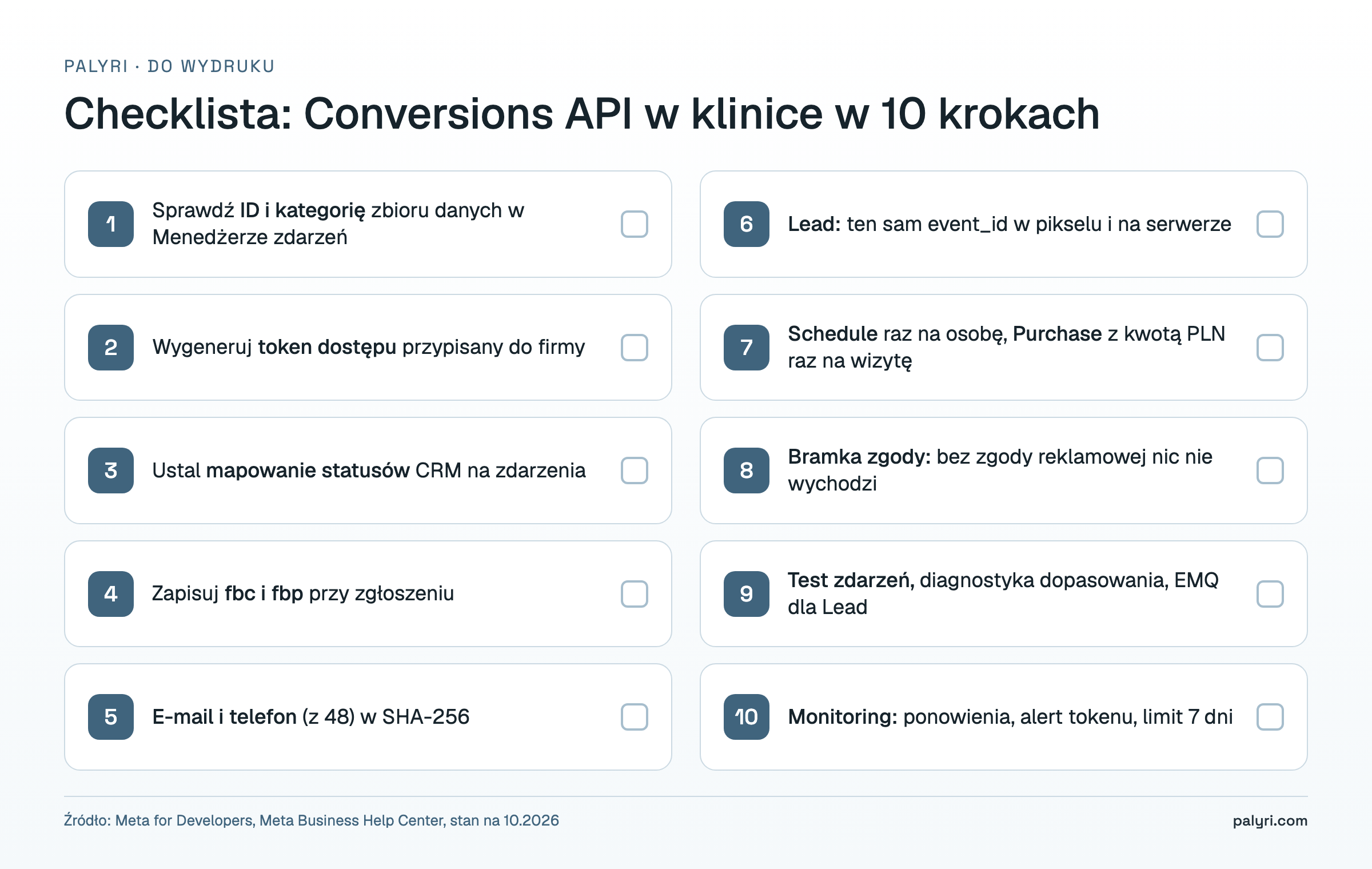1372x869 pixels.
Task: Click the number 2 step badge
Action: pyautogui.click(x=111, y=348)
